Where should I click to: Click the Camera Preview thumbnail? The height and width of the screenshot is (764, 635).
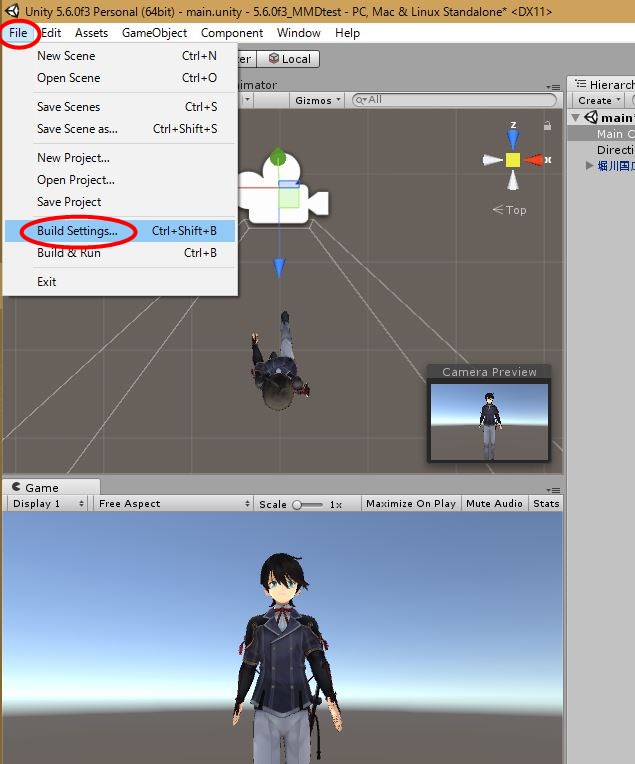(x=489, y=421)
